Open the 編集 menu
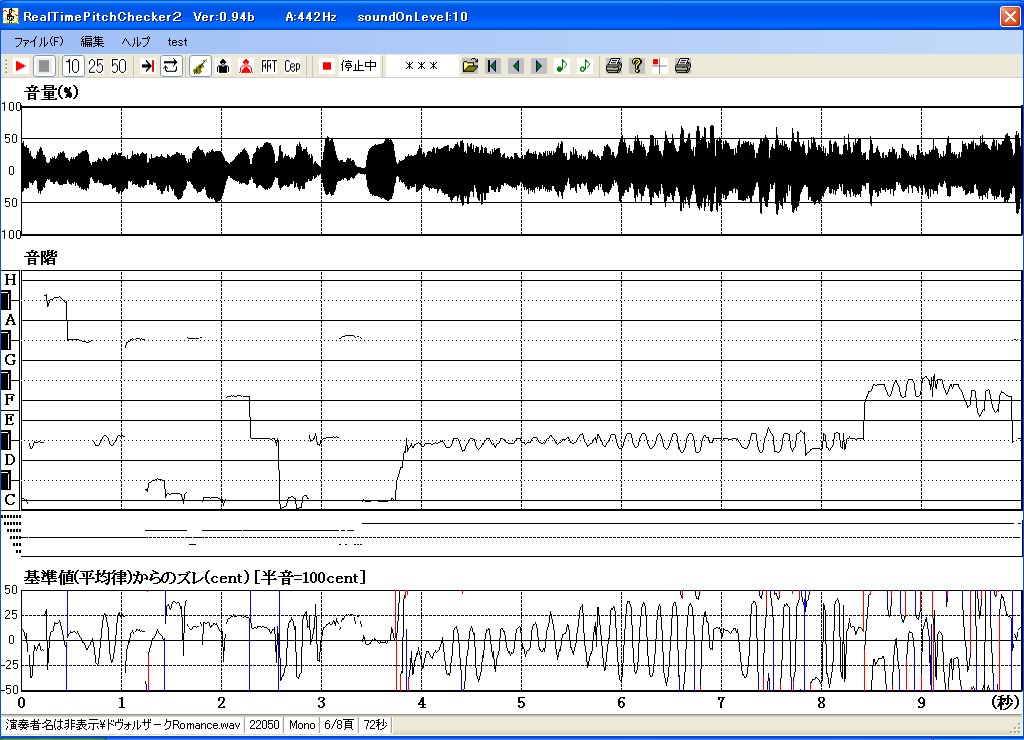The width and height of the screenshot is (1024, 740). [92, 42]
